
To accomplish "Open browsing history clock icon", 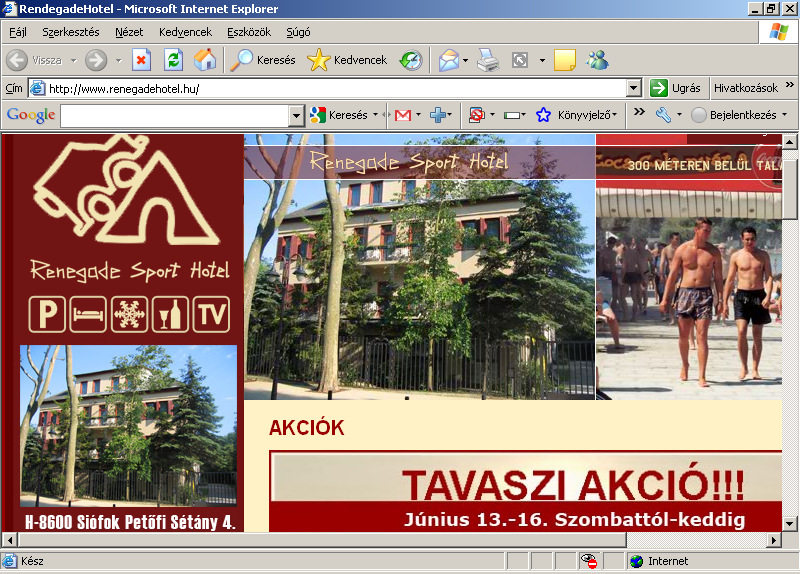I will click(x=411, y=60).
